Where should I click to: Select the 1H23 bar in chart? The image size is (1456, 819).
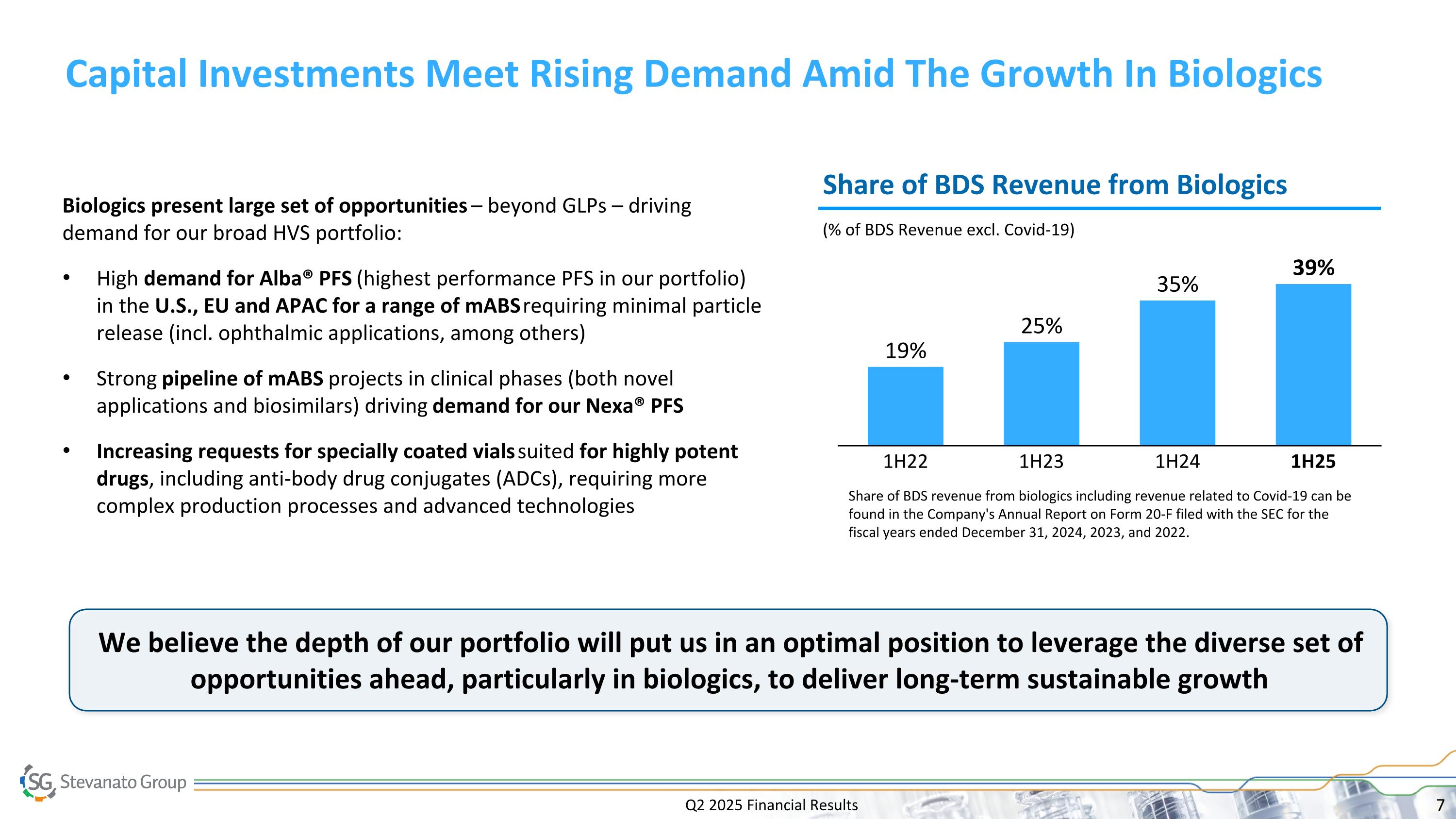tap(1041, 393)
